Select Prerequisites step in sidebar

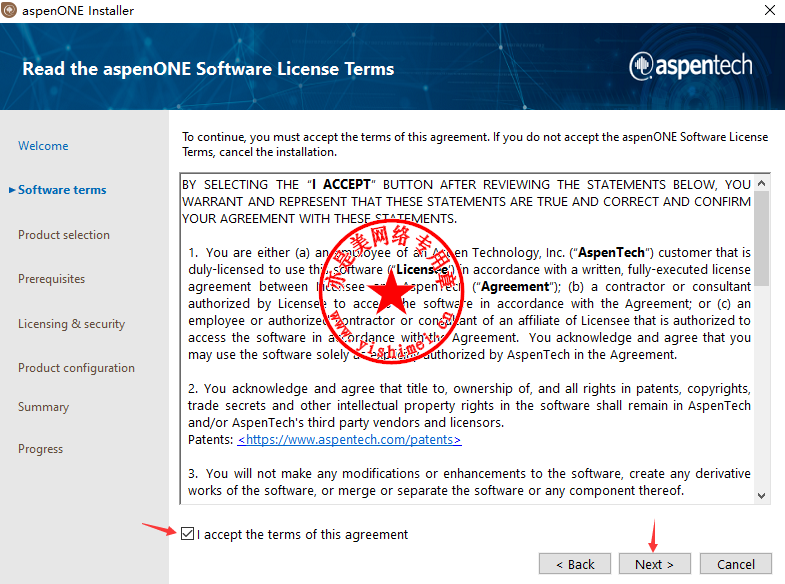click(x=52, y=279)
